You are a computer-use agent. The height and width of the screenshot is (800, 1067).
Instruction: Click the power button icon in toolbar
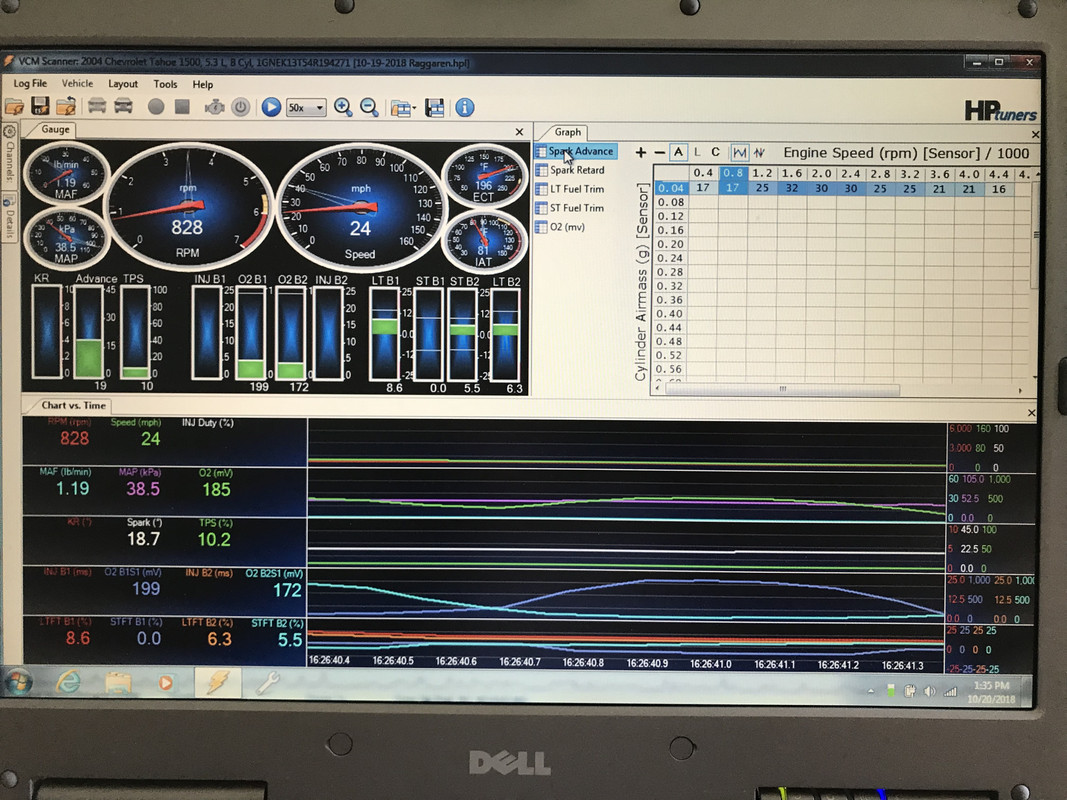[240, 107]
